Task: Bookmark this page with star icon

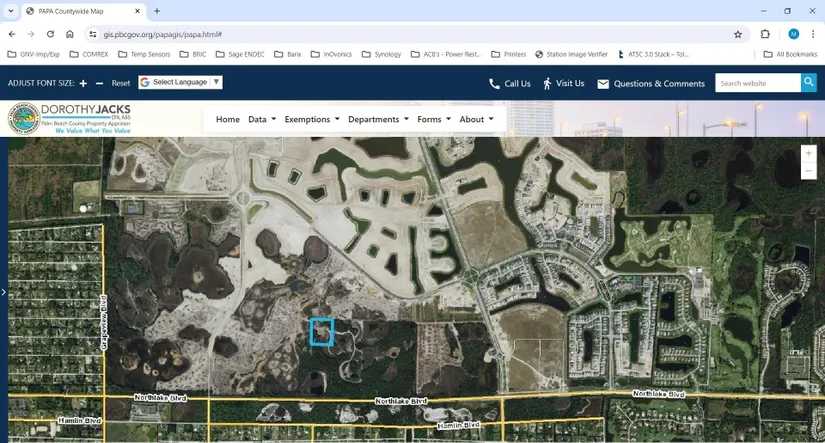Action: pyautogui.click(x=738, y=33)
